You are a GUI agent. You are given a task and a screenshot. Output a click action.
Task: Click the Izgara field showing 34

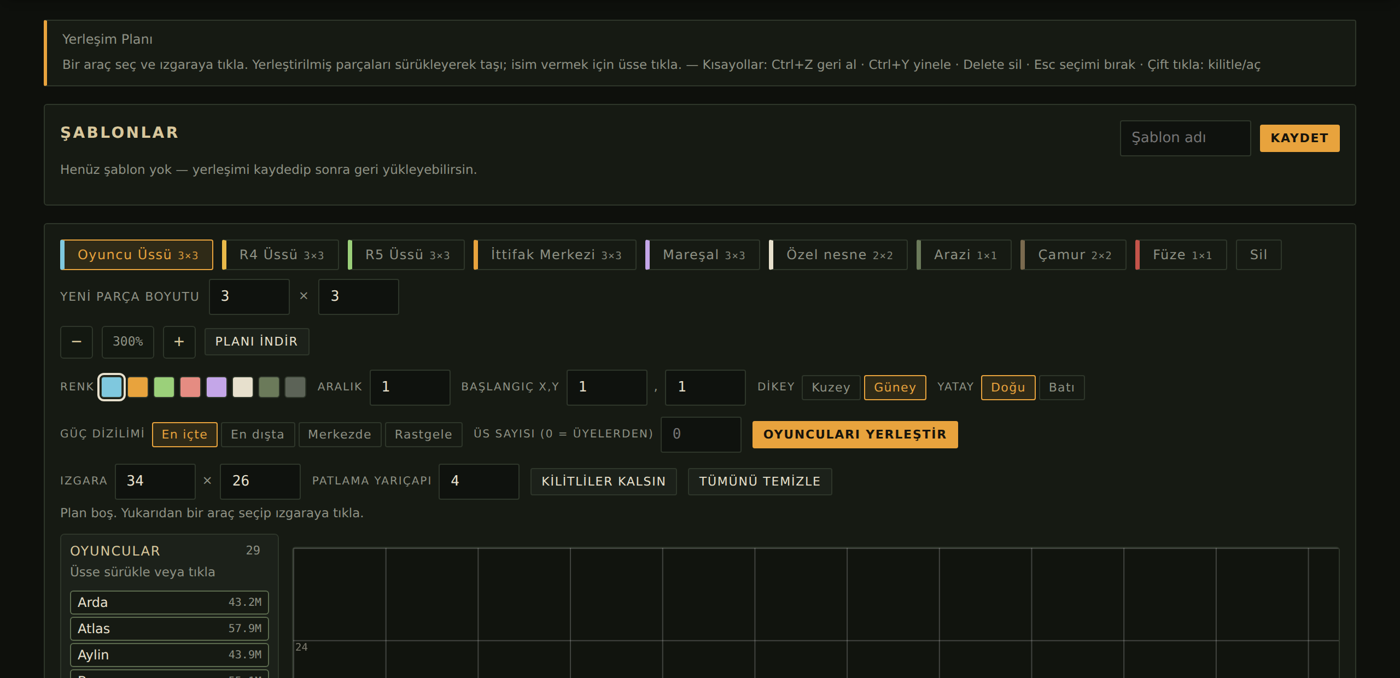click(x=155, y=481)
